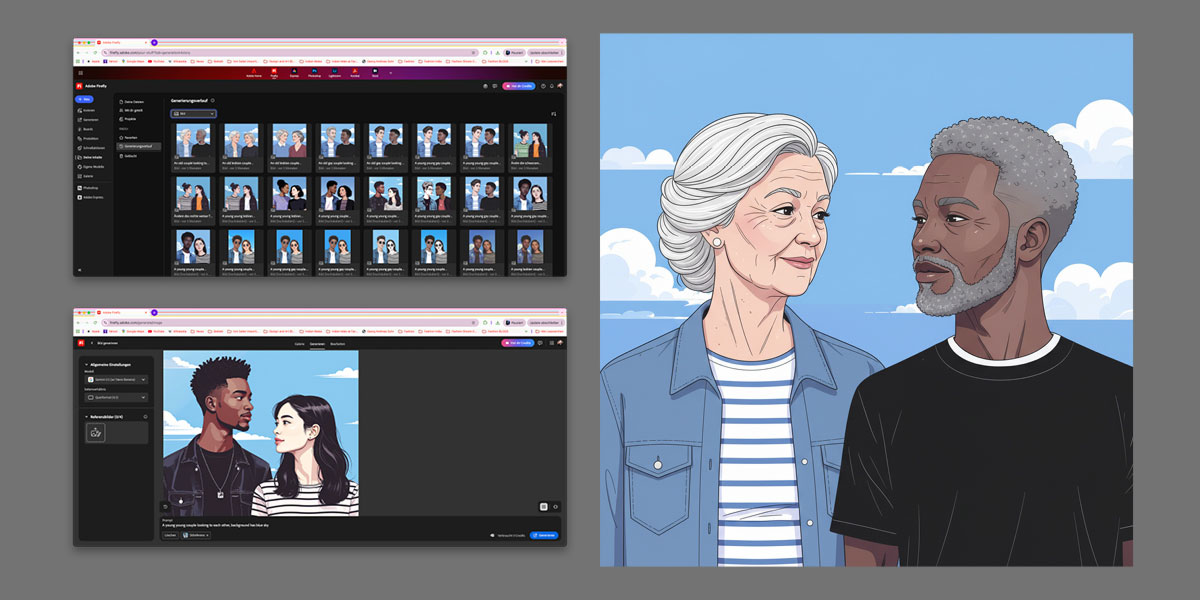
Task: Switch to the Bearbeiten tab
Action: [x=338, y=343]
